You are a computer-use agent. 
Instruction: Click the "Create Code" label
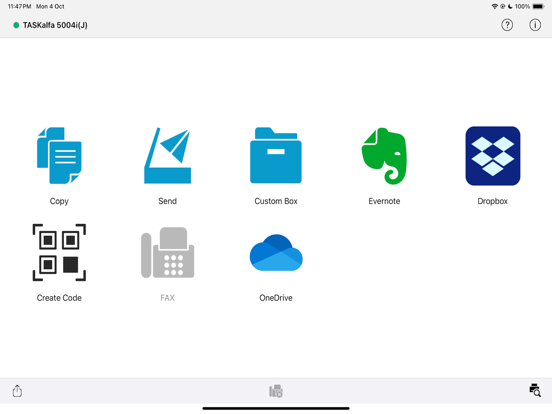[x=59, y=298]
